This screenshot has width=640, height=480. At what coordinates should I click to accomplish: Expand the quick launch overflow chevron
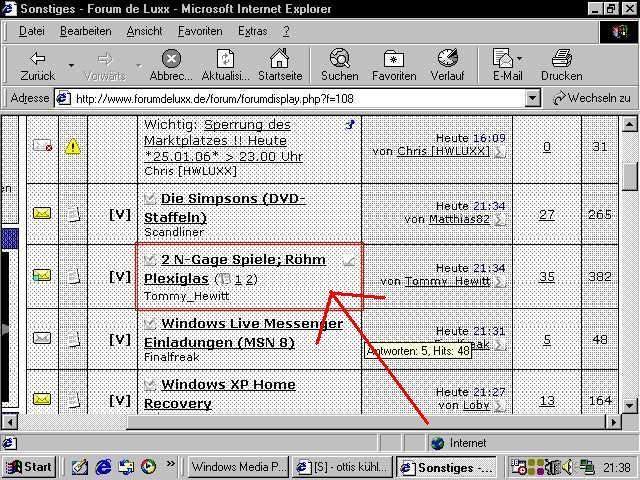pos(170,464)
